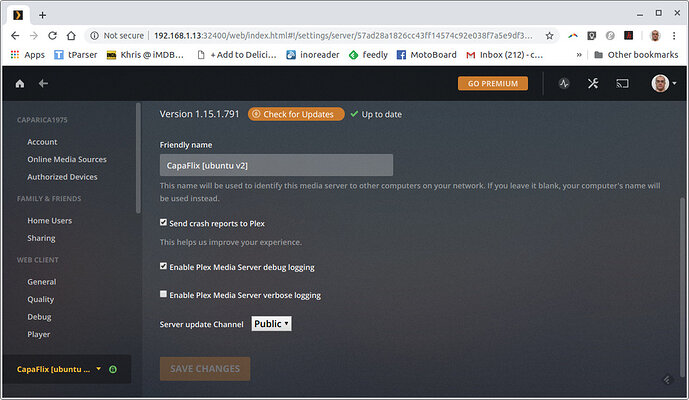Open Home Users settings

point(50,221)
